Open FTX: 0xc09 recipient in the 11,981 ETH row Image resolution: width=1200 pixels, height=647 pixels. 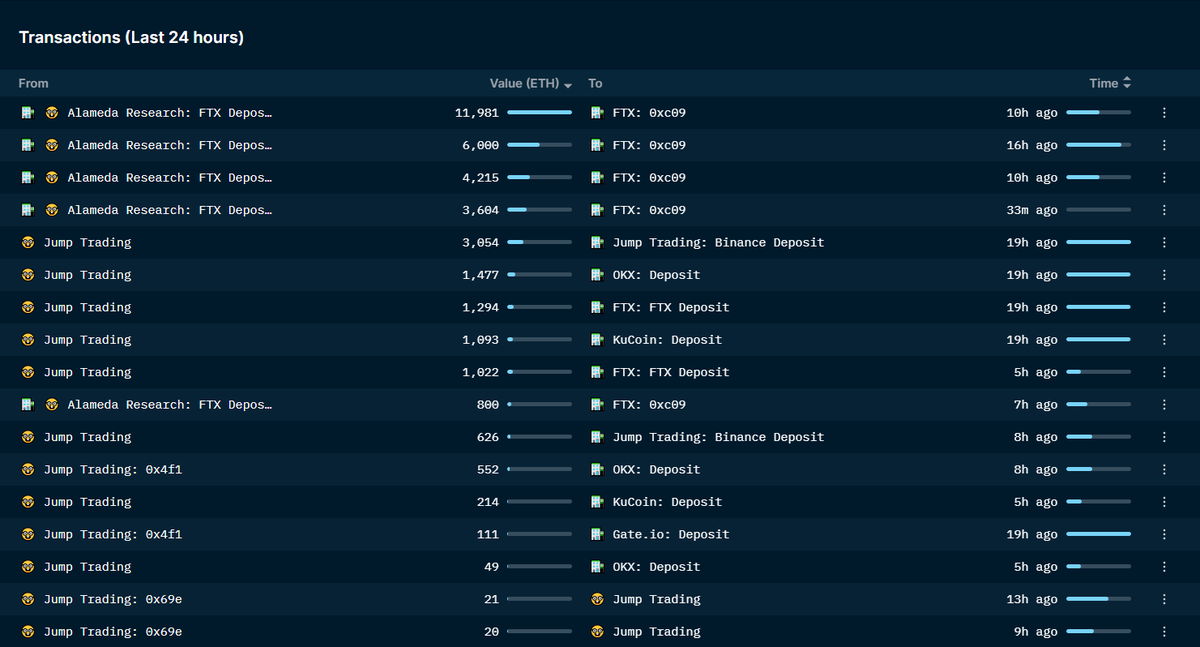point(649,113)
